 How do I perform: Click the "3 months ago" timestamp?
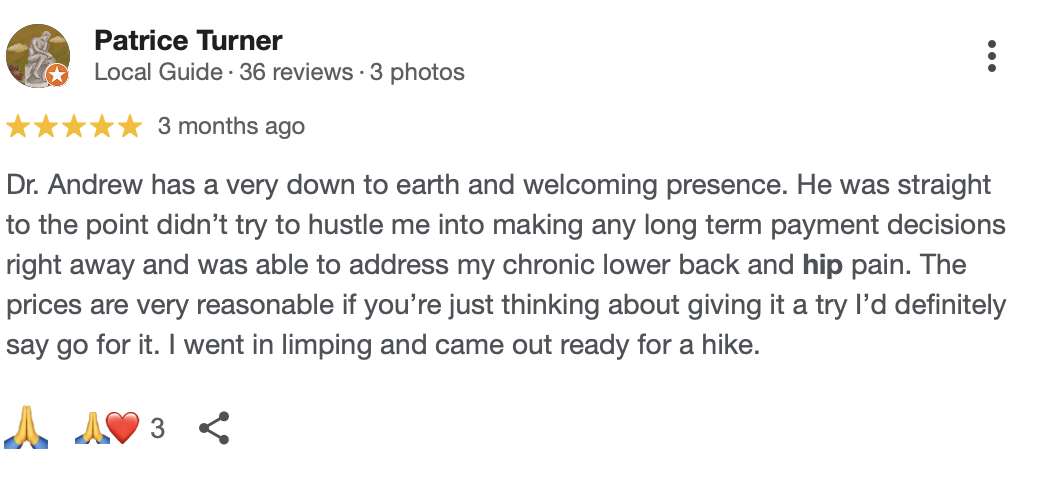[231, 127]
